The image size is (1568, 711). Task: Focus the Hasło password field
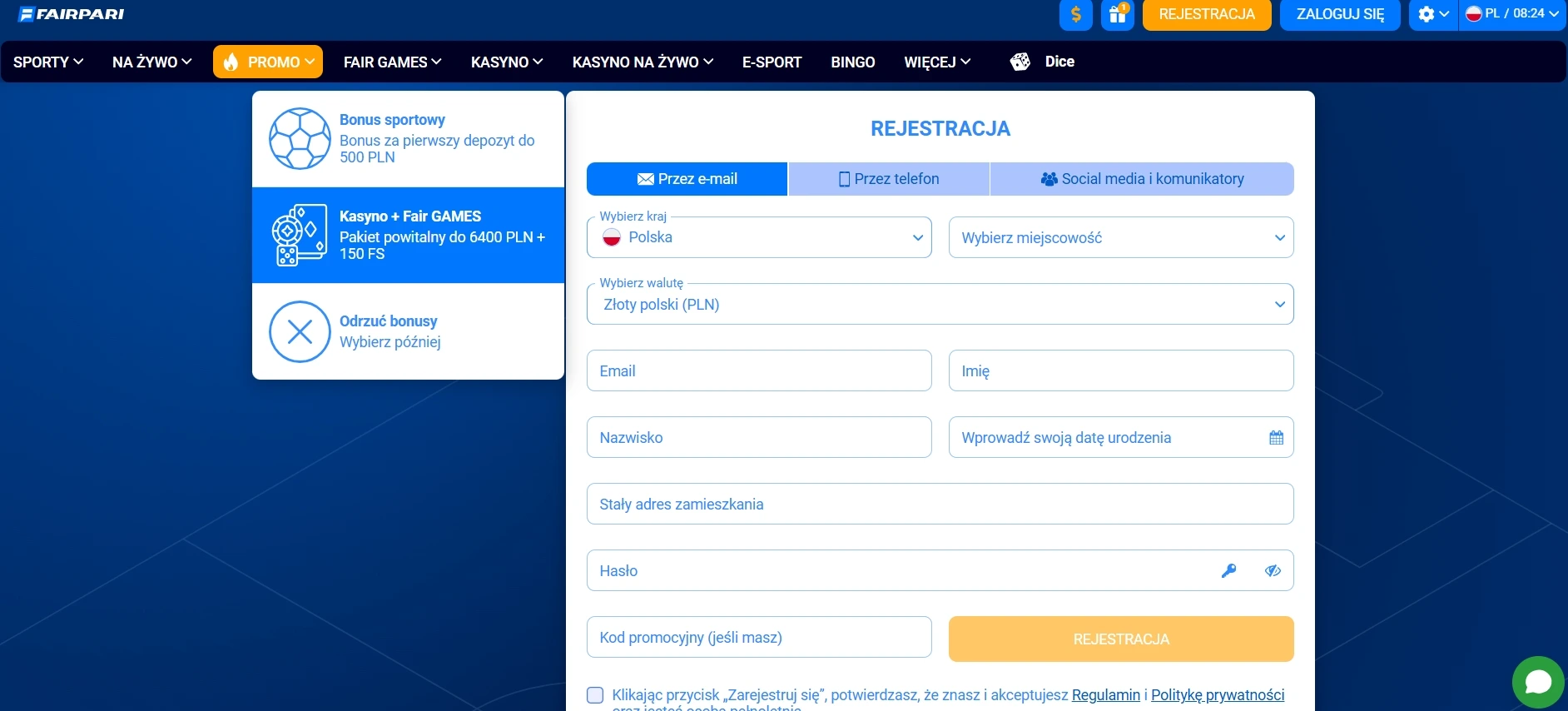tap(940, 570)
